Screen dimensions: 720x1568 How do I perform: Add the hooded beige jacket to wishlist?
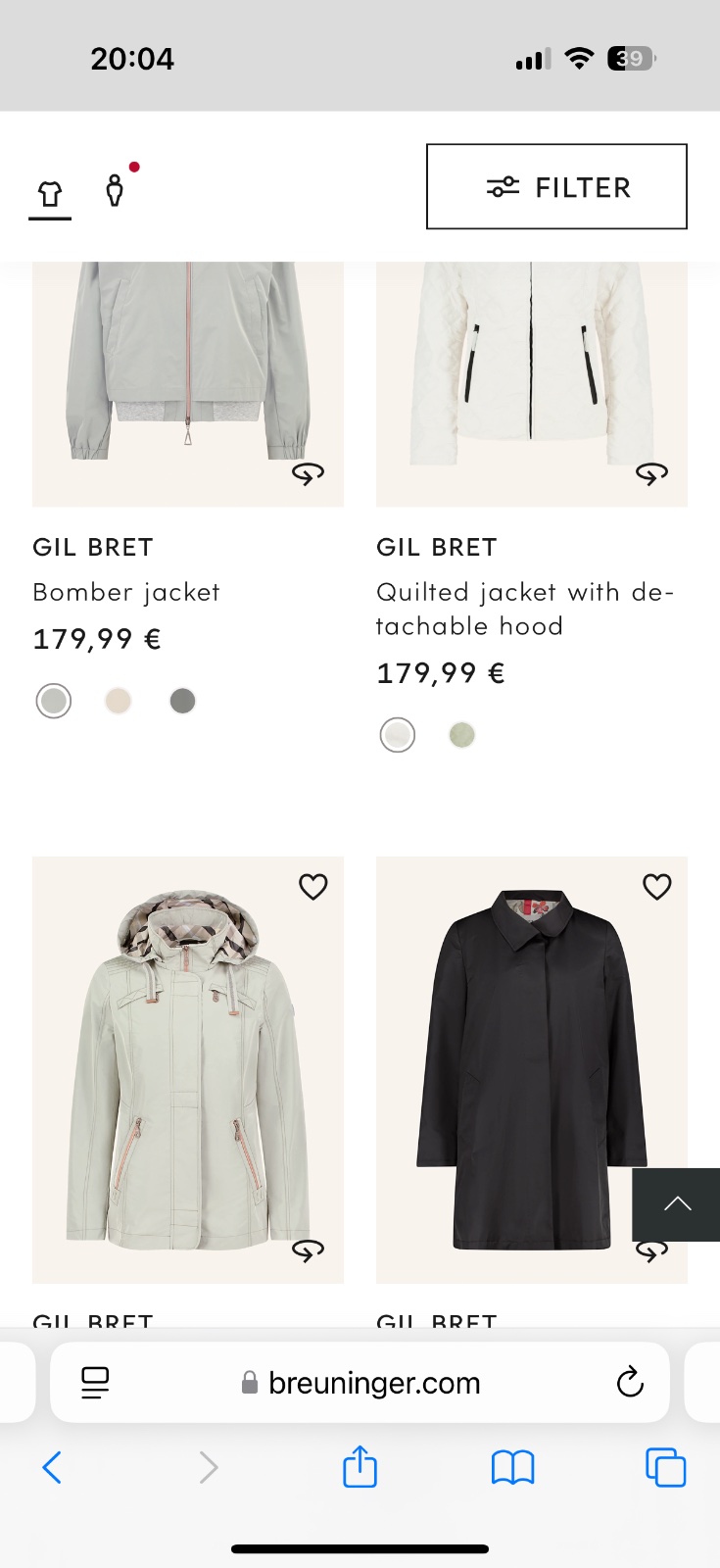pyautogui.click(x=312, y=887)
